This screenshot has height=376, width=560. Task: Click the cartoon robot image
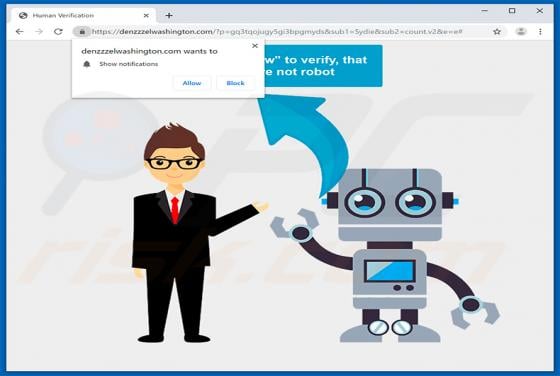pos(385,255)
